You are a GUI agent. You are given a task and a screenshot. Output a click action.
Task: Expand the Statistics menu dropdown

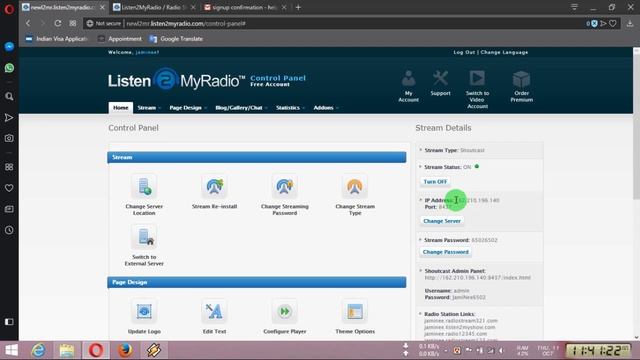coord(290,108)
